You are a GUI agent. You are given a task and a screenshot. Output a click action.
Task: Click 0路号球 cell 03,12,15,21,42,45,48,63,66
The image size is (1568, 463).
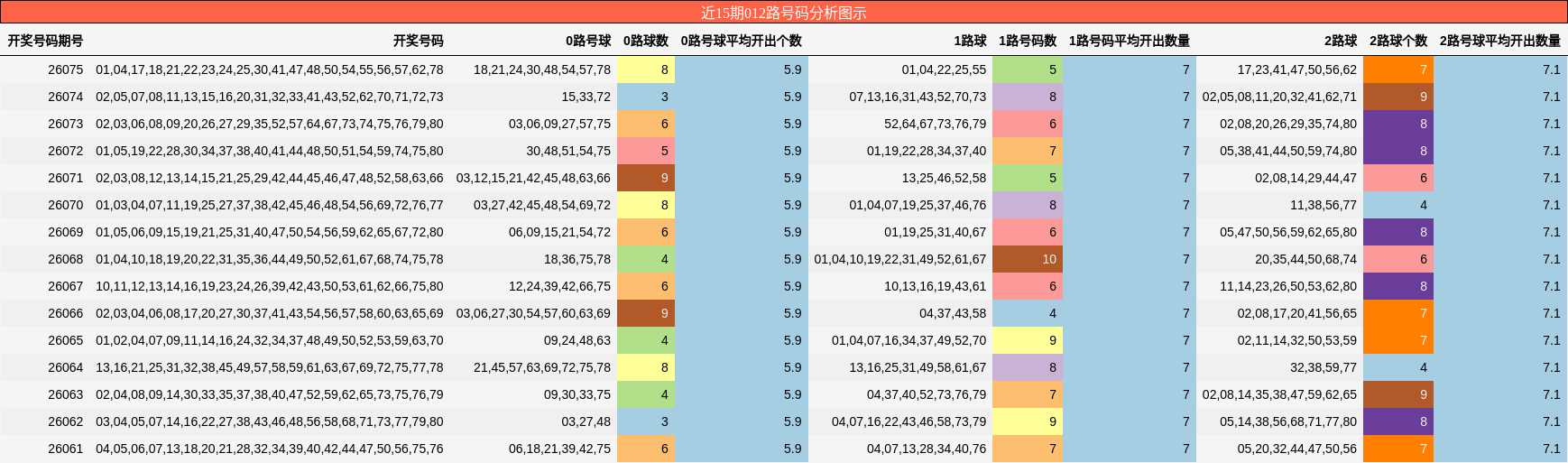tap(533, 178)
